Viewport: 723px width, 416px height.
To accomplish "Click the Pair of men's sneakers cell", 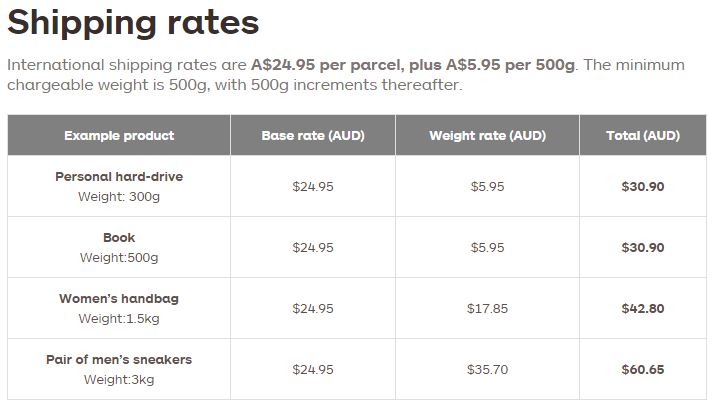I will (119, 369).
